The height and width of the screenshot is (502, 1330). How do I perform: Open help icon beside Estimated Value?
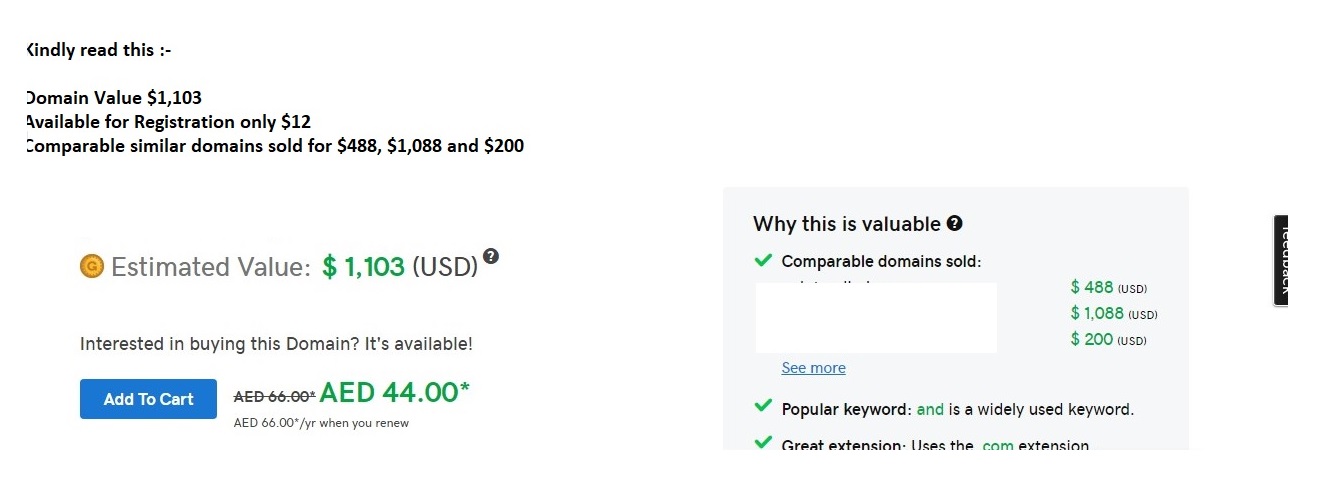click(x=490, y=256)
